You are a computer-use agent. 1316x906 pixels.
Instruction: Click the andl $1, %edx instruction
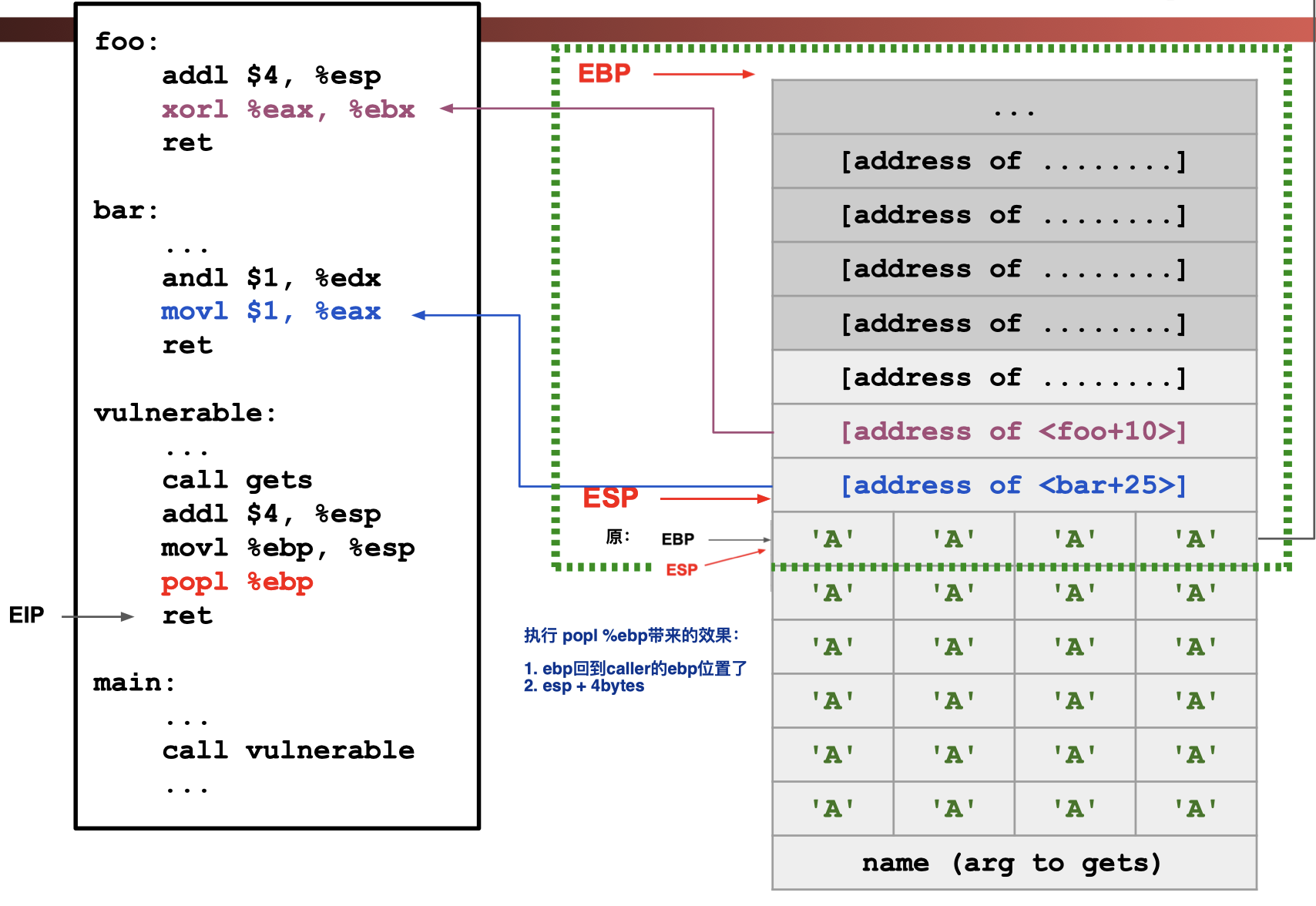pyautogui.click(x=271, y=277)
